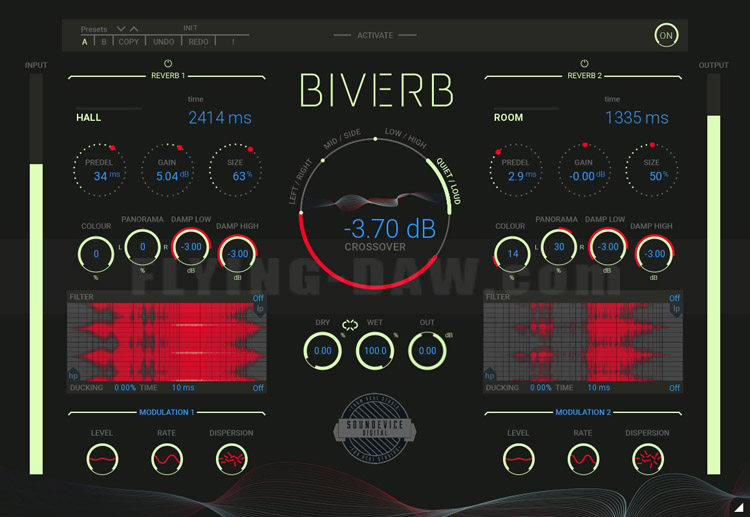Click Reverb 1 filter lp handle
Screen dimensions: 750x517
tap(260, 309)
